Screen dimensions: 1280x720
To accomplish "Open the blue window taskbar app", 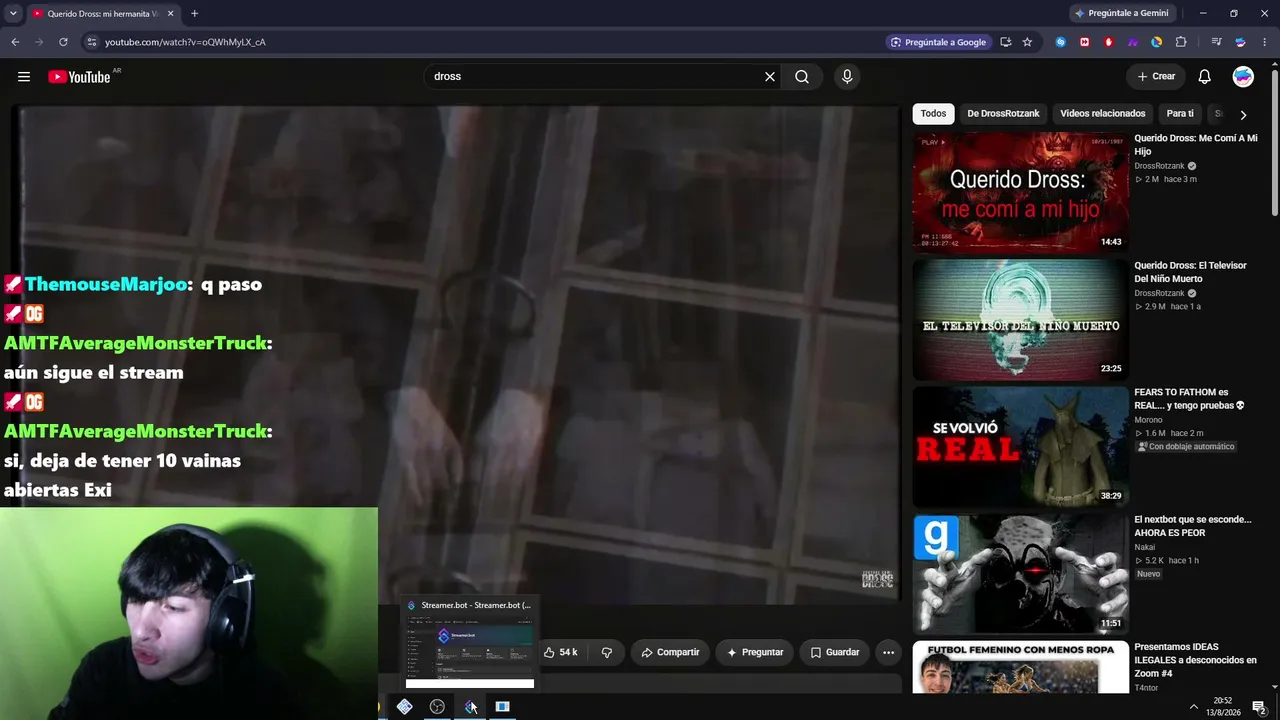I will (503, 707).
